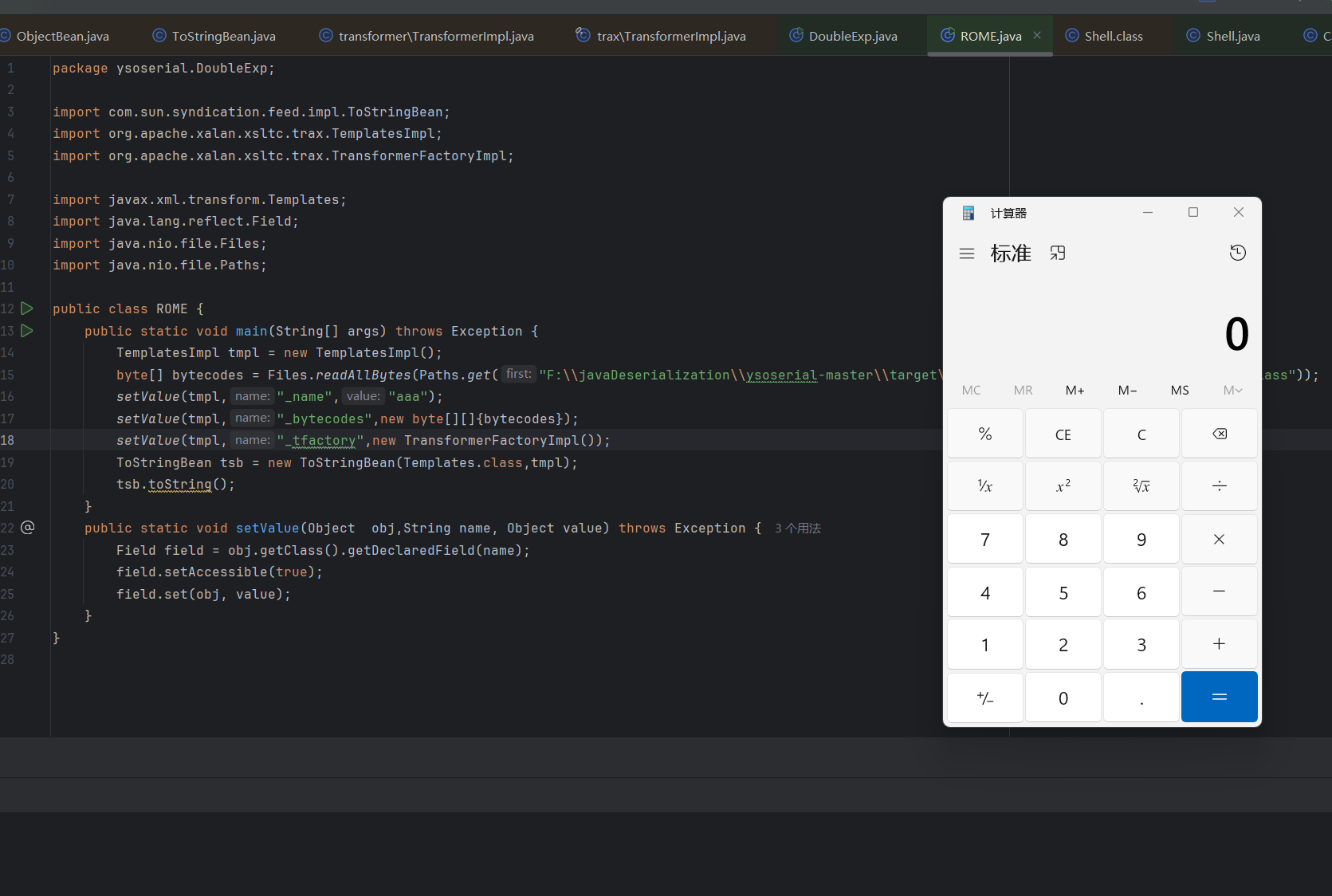This screenshot has width=1332, height=896.
Task: Maximize the calculator window
Action: (x=1193, y=212)
